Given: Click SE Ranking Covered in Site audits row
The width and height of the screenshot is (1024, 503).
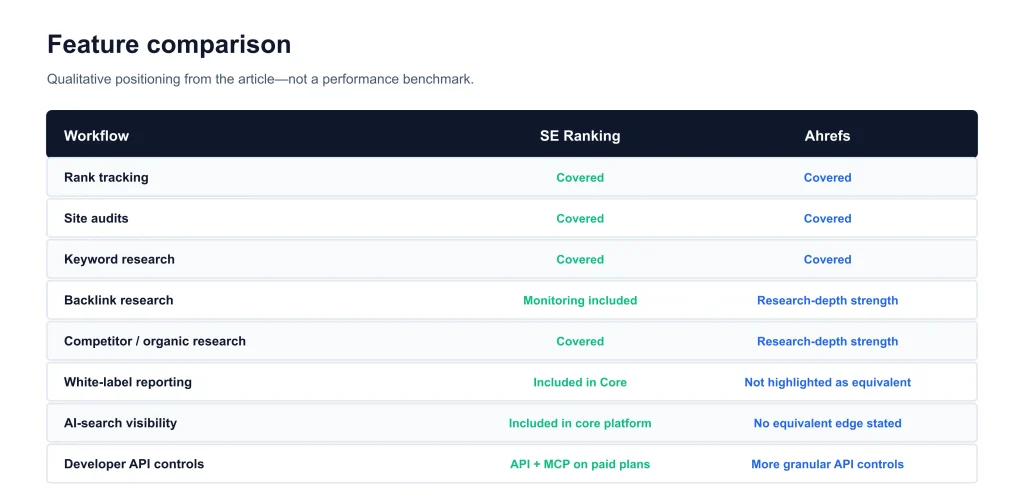Looking at the screenshot, I should [580, 219].
